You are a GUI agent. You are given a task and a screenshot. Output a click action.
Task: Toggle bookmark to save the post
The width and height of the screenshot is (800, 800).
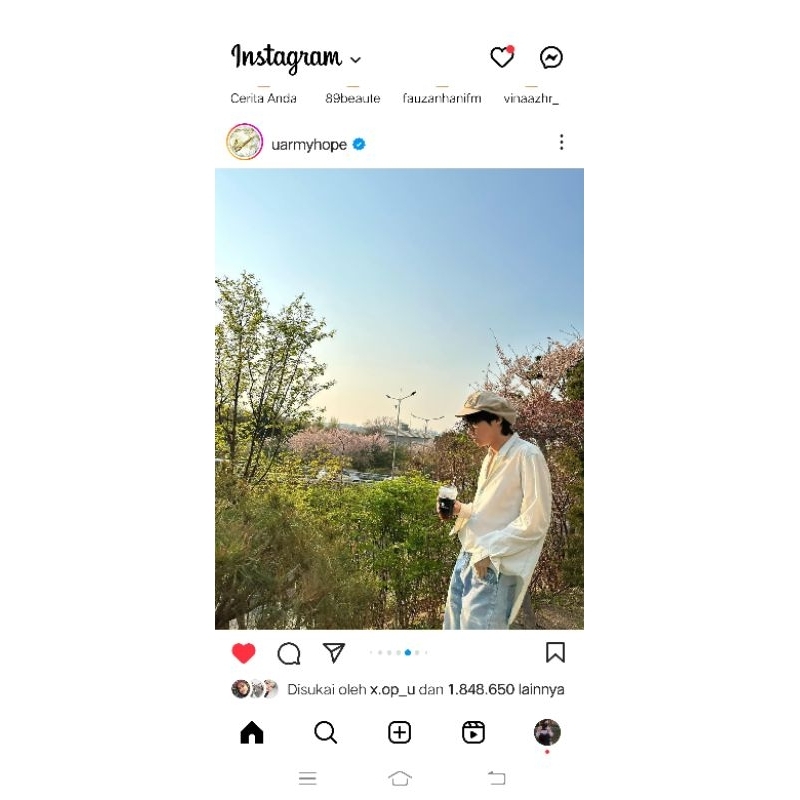point(555,653)
